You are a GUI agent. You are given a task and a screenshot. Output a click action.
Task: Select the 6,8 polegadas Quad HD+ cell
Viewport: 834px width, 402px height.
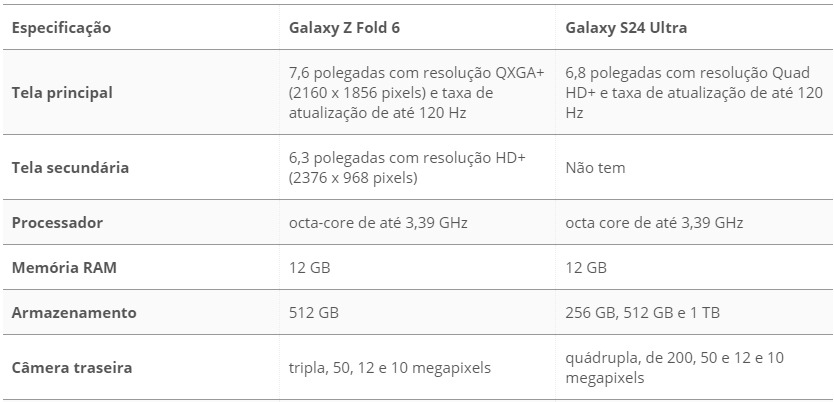(695, 93)
